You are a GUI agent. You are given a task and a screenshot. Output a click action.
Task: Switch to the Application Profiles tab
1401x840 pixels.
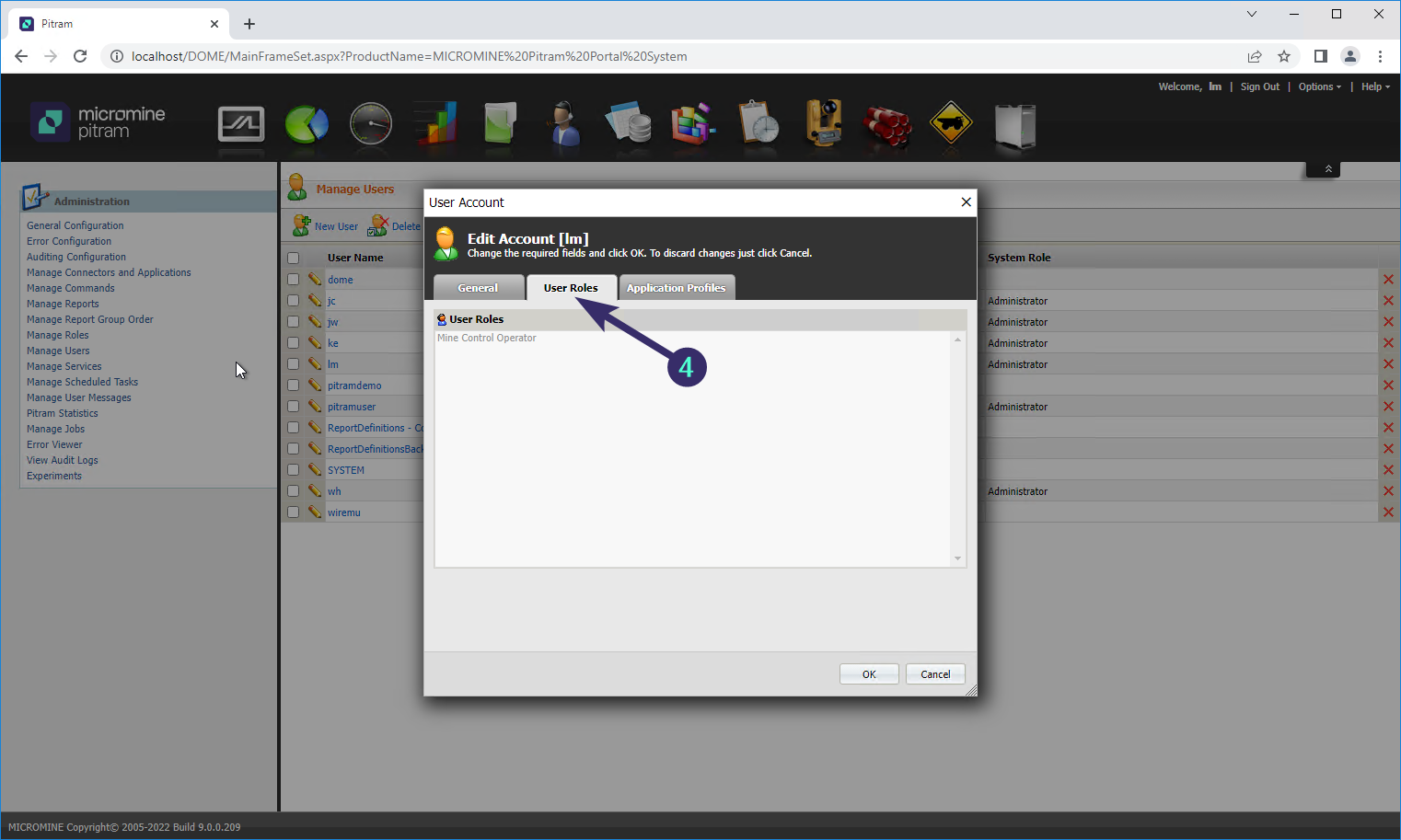tap(677, 287)
